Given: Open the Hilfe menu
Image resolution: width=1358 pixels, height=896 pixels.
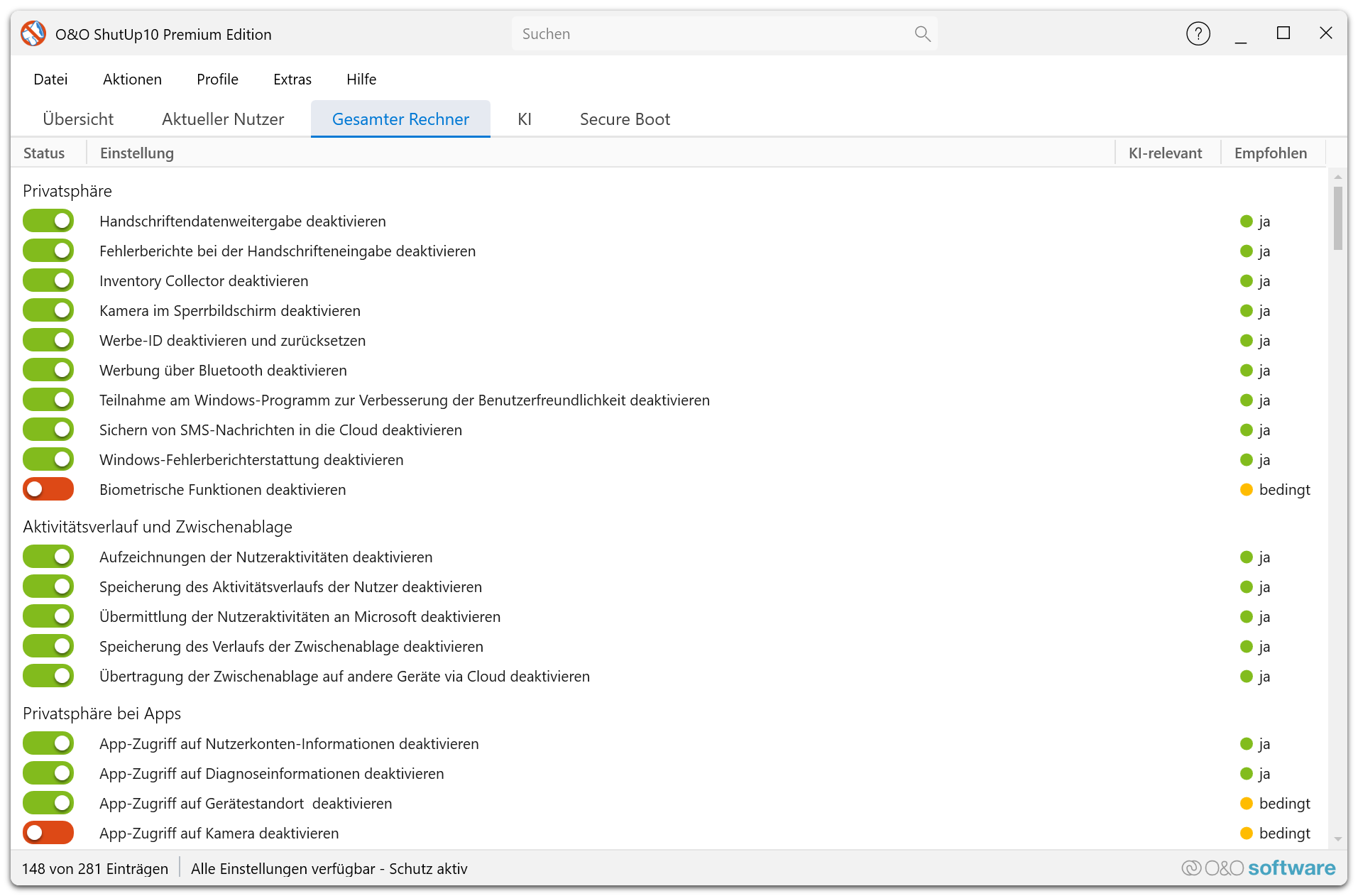Looking at the screenshot, I should point(361,80).
